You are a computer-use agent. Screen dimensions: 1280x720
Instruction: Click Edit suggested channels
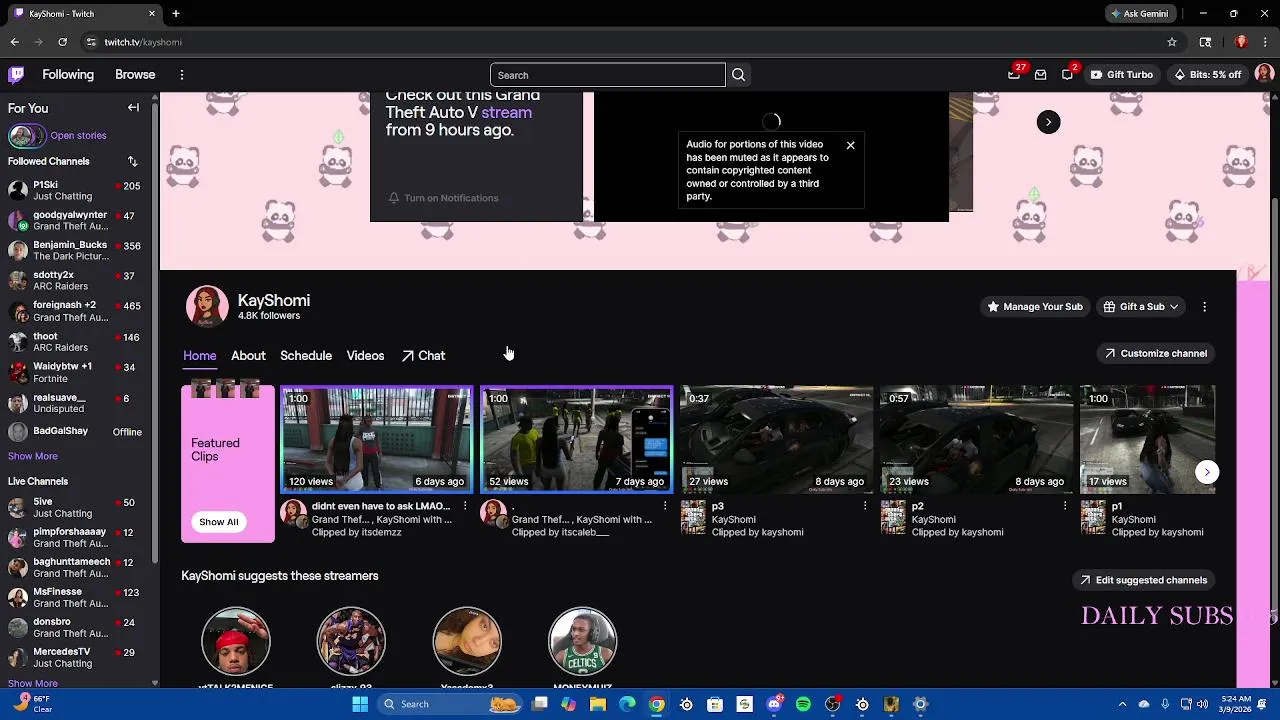(x=1143, y=580)
